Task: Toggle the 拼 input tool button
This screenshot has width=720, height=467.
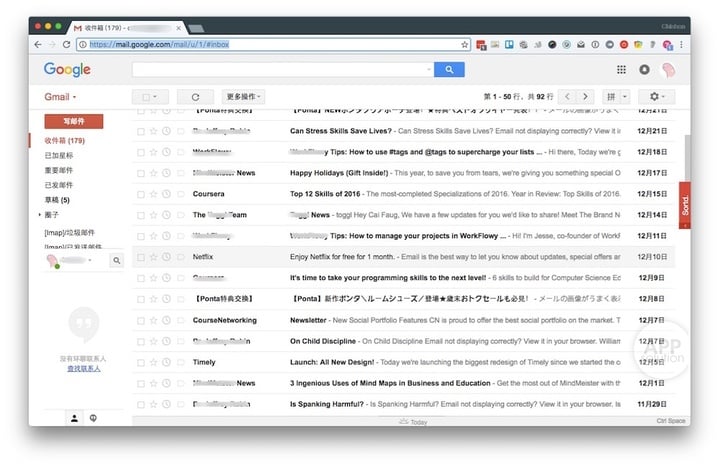Action: coord(611,96)
